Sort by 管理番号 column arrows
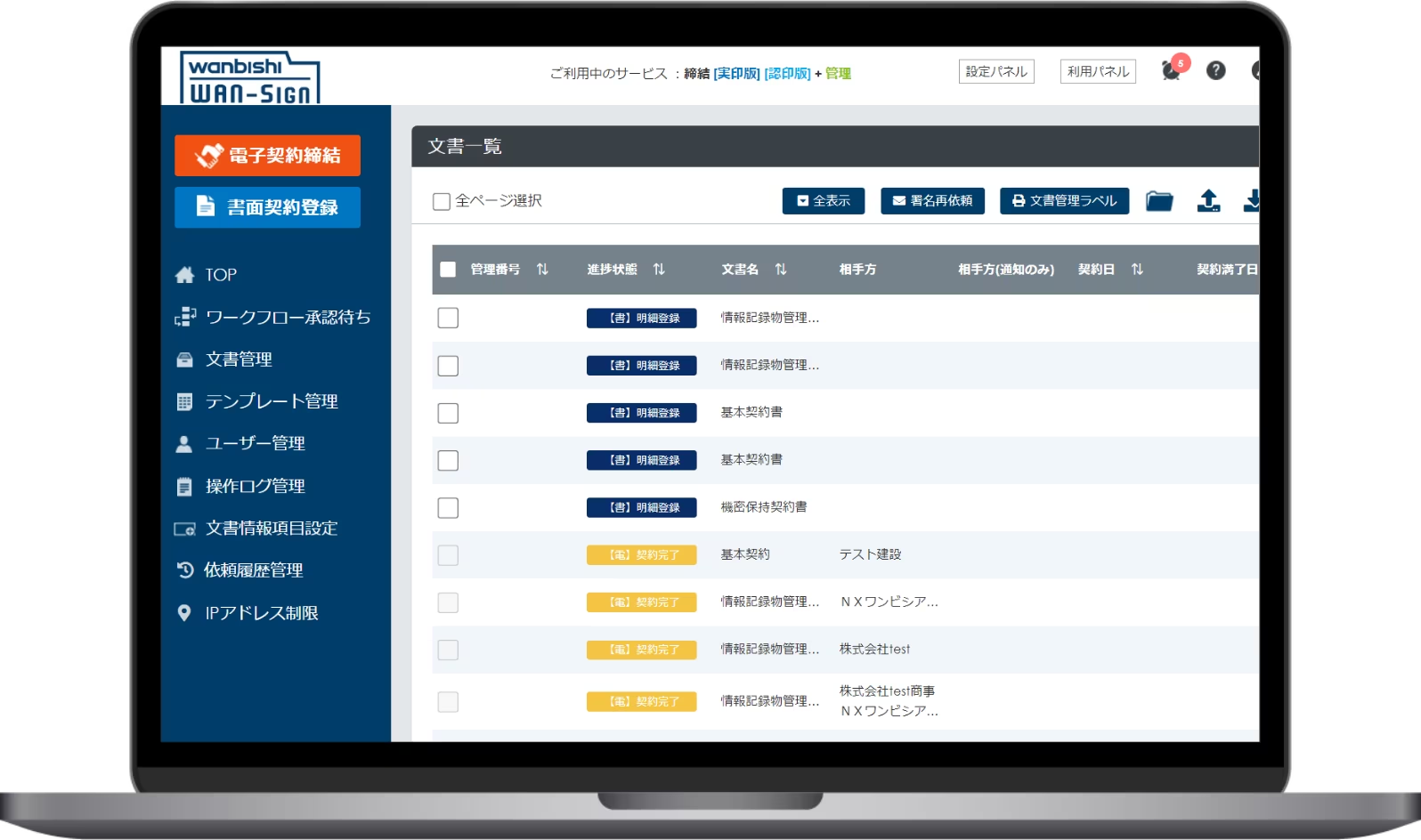 click(542, 270)
